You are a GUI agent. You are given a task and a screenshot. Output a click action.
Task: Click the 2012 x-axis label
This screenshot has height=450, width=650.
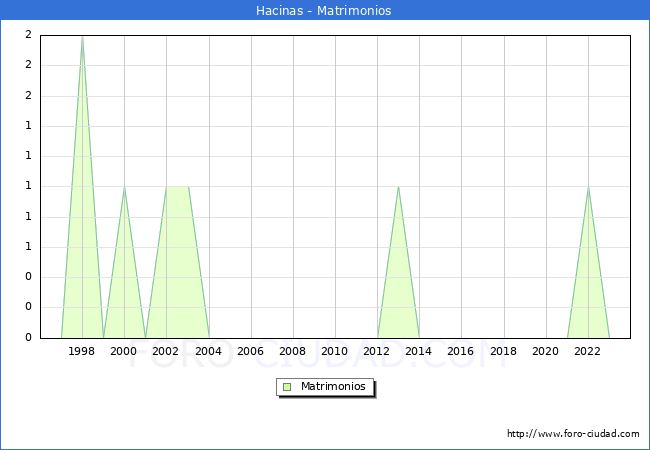pos(376,351)
